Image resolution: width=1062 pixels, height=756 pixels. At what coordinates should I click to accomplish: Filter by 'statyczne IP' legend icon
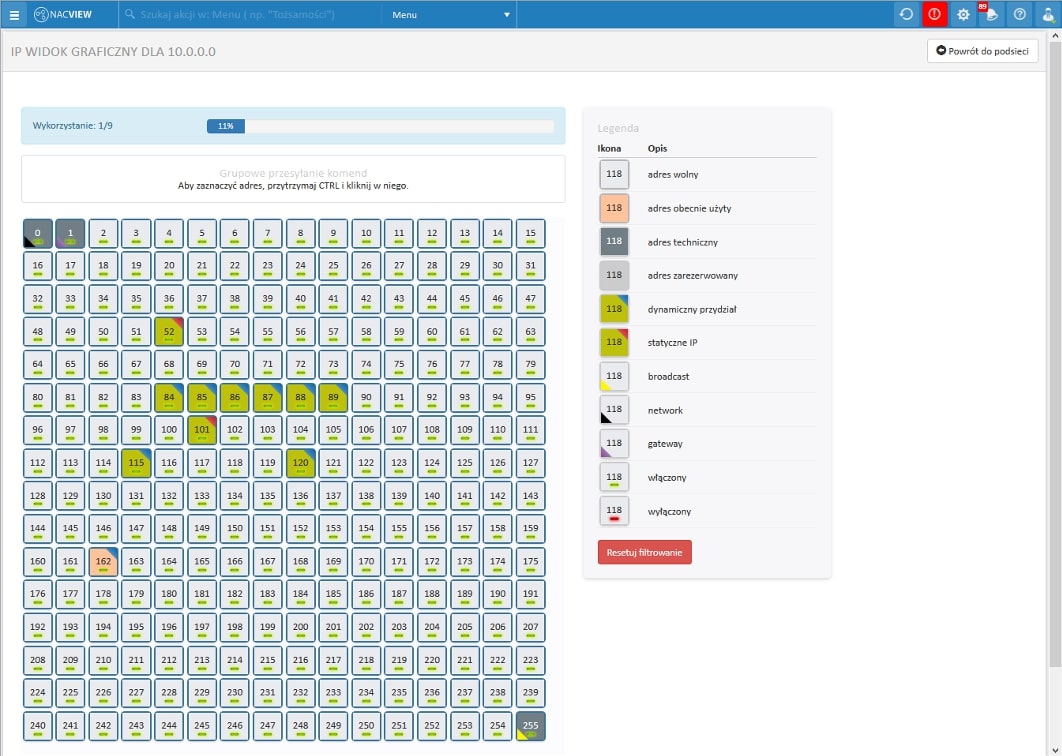tap(614, 343)
